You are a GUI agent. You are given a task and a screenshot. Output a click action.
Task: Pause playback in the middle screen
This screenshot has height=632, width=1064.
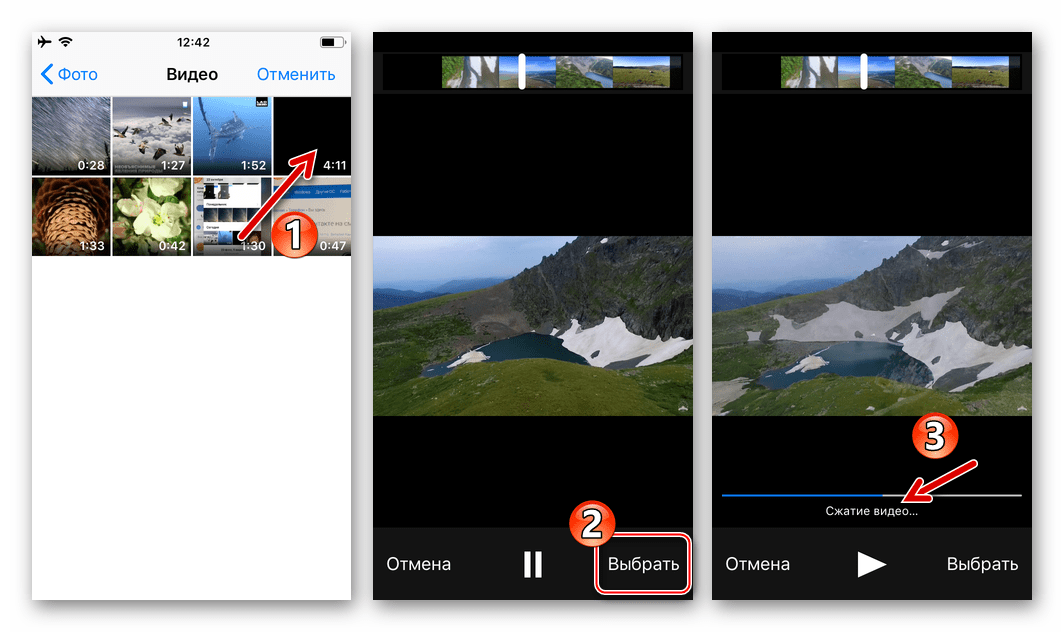pyautogui.click(x=533, y=564)
